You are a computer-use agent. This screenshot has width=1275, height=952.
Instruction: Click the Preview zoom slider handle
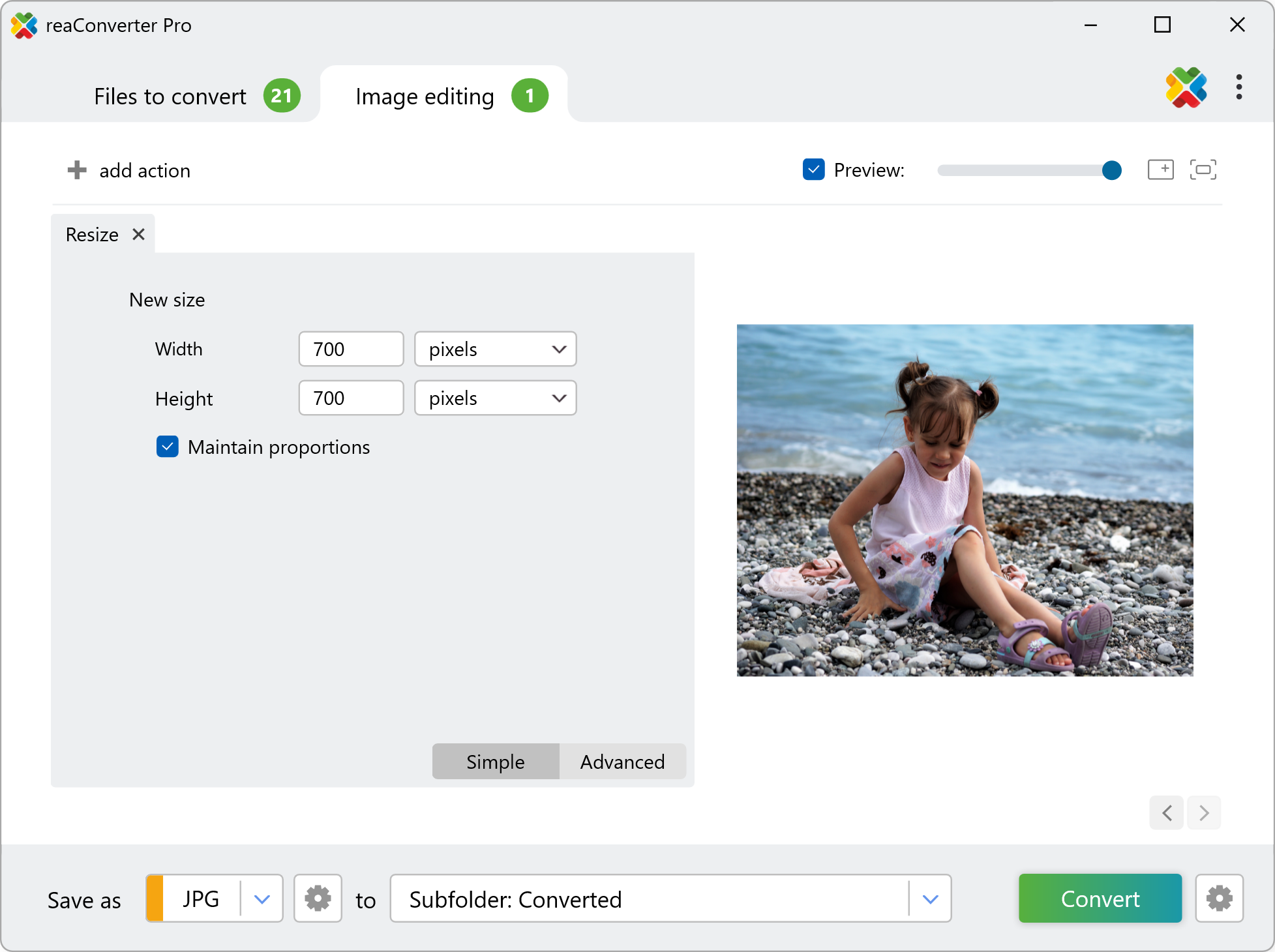(1111, 170)
